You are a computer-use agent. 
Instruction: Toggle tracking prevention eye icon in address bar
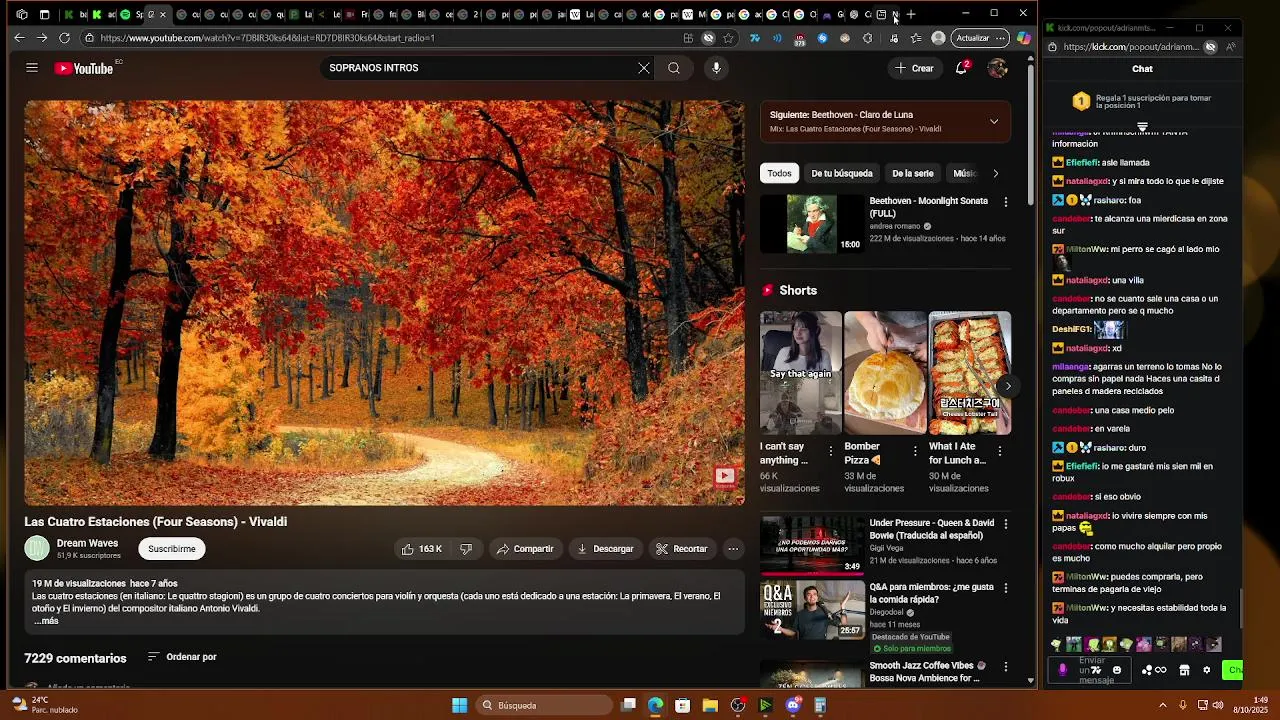tap(708, 38)
